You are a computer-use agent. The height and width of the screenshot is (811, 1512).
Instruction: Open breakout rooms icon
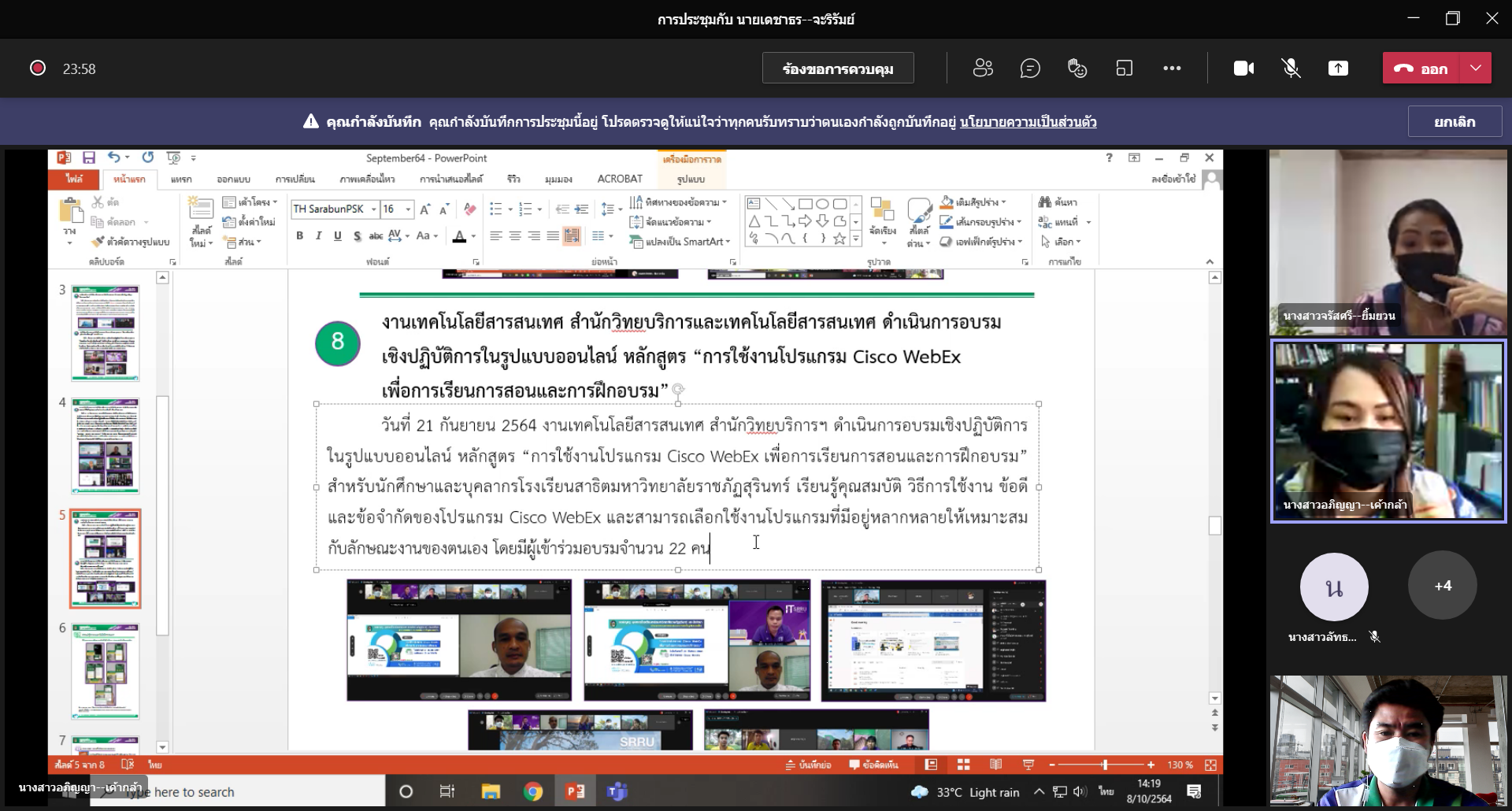1125,69
